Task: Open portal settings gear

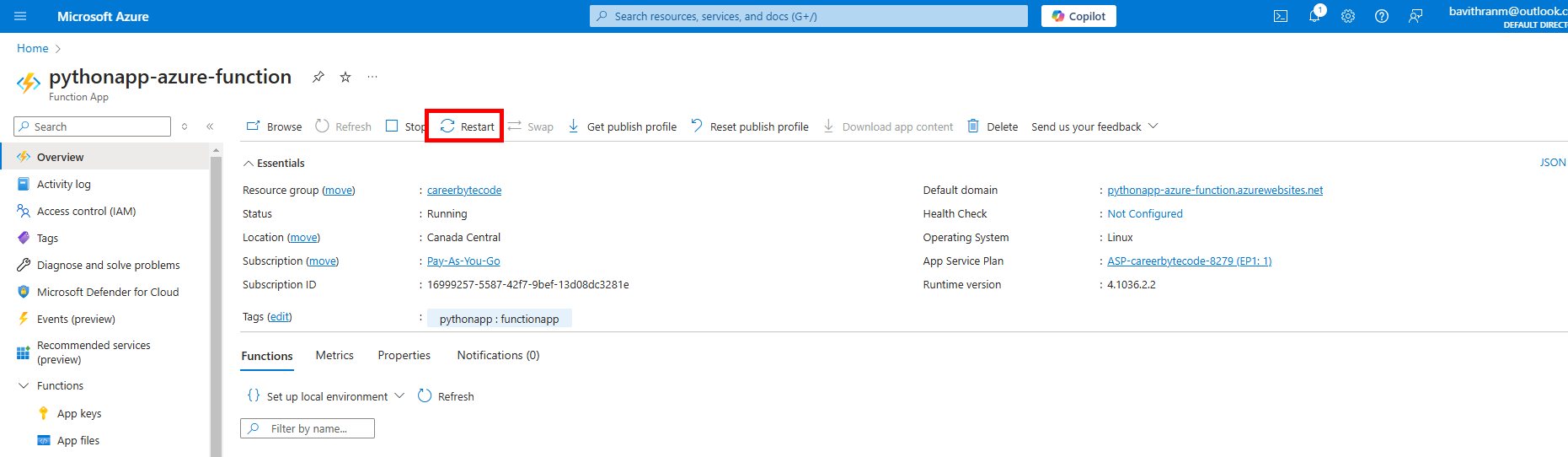Action: tap(1348, 16)
